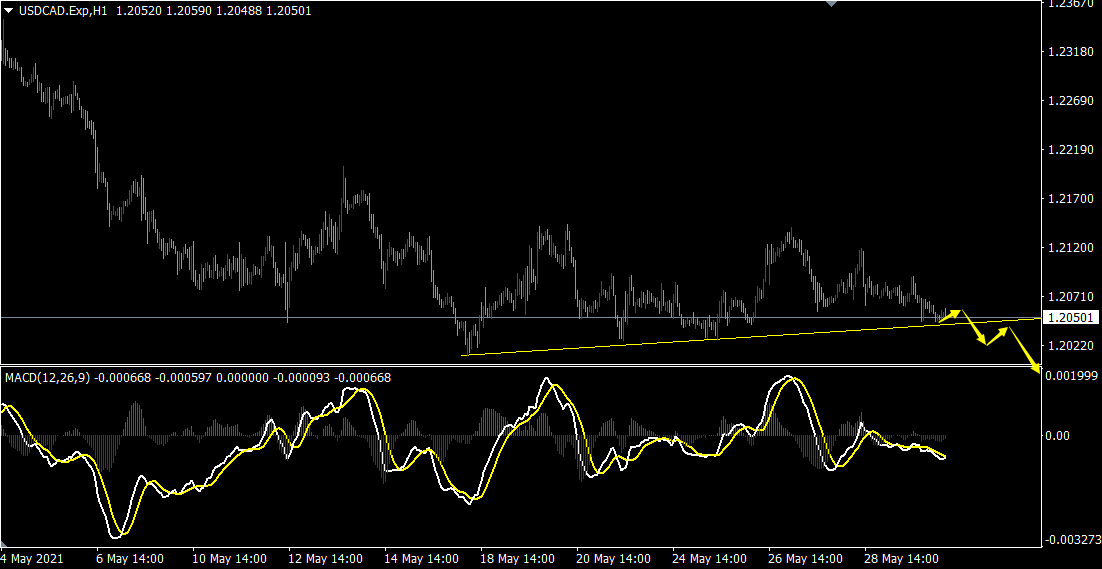Click the current price label 1.20501

click(1070, 318)
